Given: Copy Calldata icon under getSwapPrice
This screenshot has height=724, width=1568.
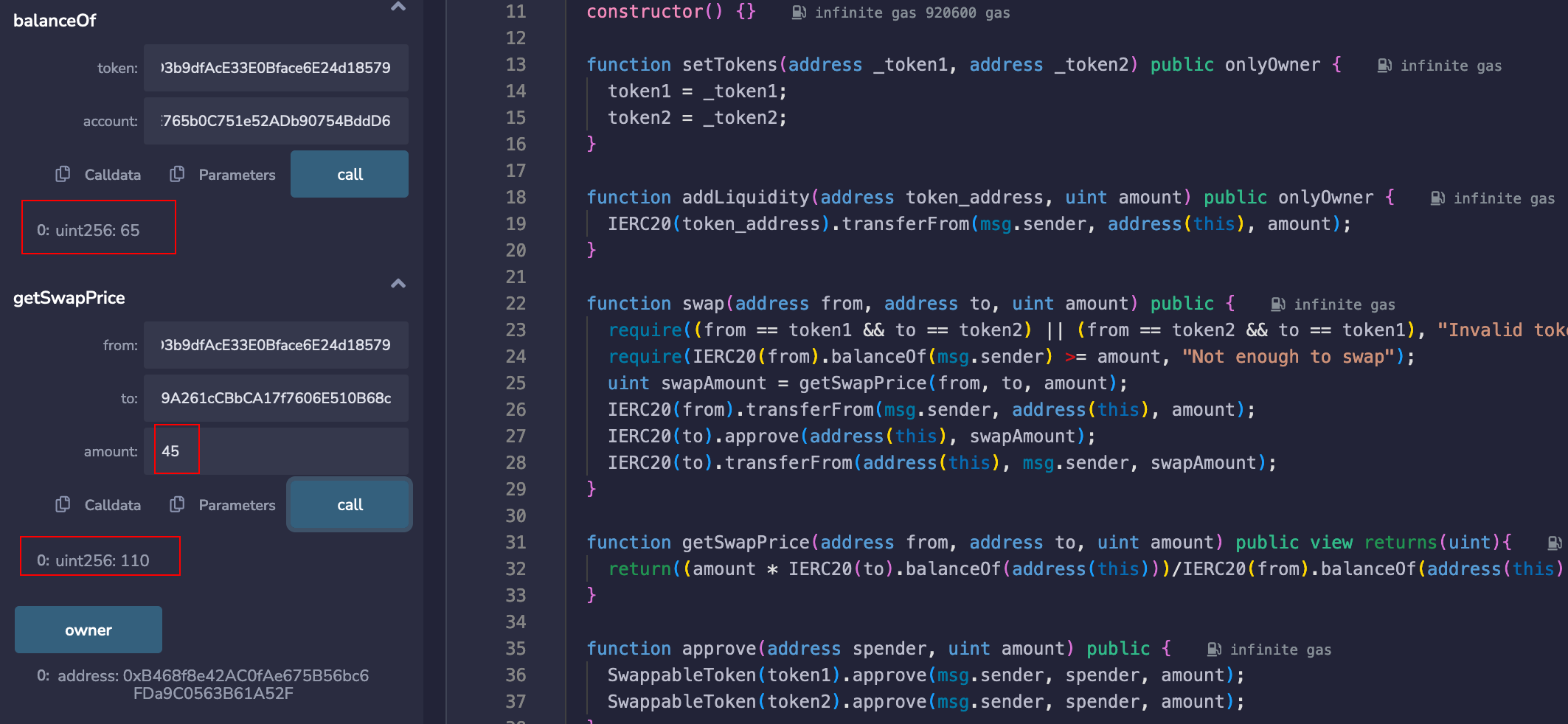Looking at the screenshot, I should click(63, 504).
